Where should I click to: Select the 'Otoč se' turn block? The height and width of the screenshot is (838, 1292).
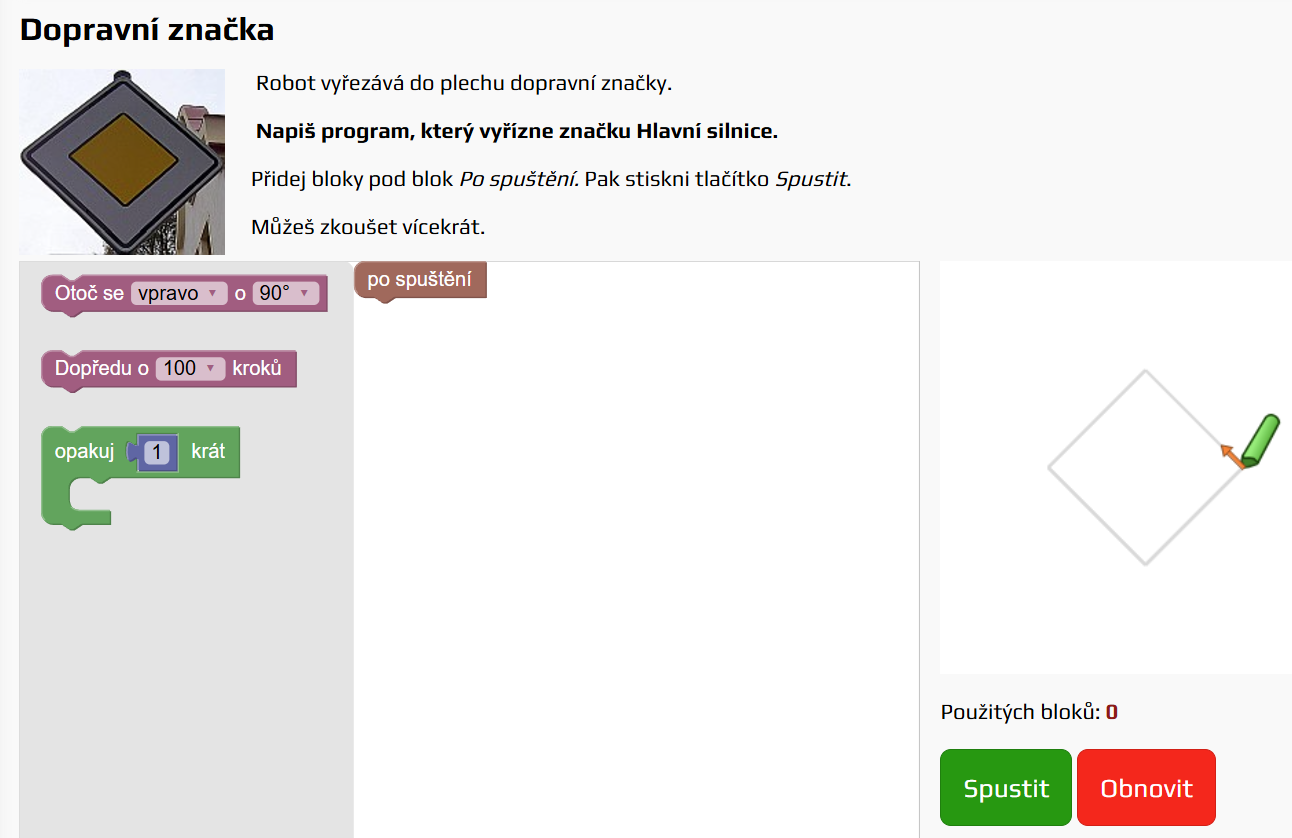88,294
